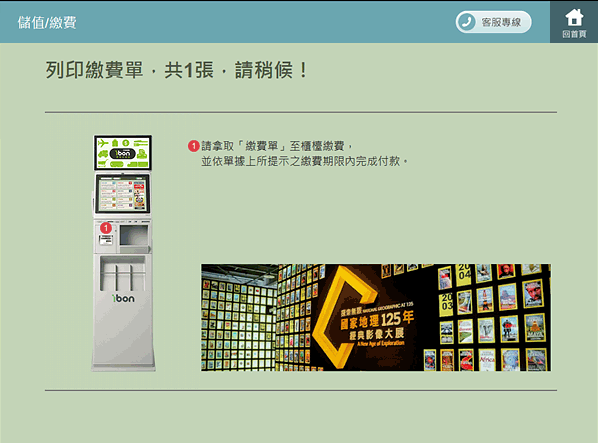Click the red 1 marker on kiosk printer slot

click(106, 228)
